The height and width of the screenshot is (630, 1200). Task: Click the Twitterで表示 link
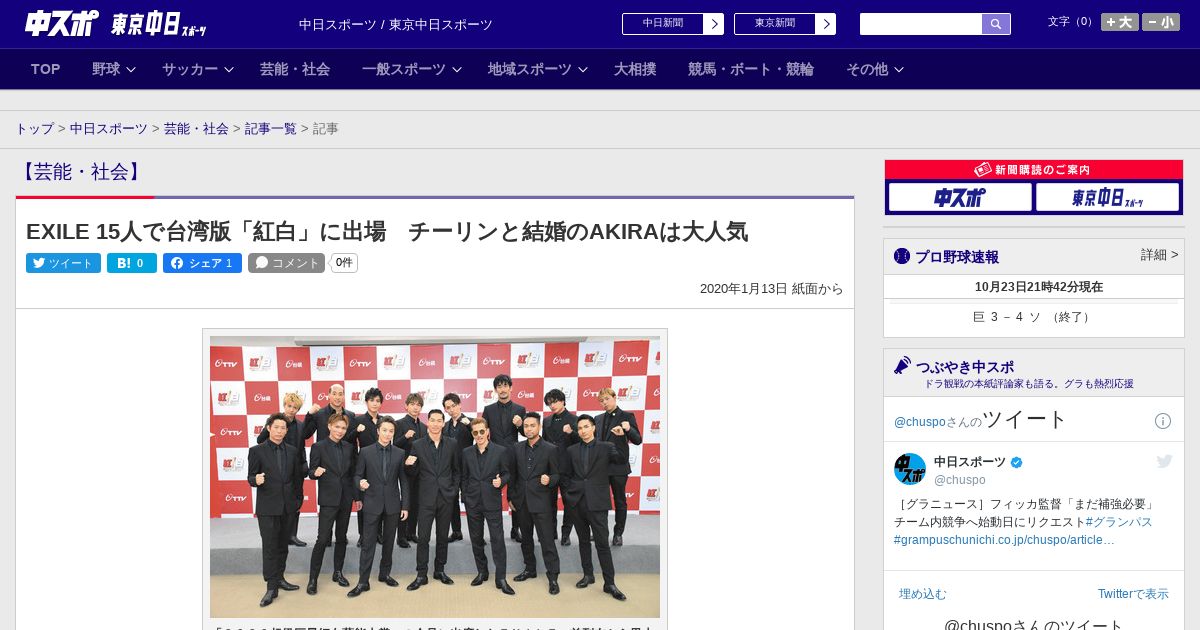(x=1133, y=594)
